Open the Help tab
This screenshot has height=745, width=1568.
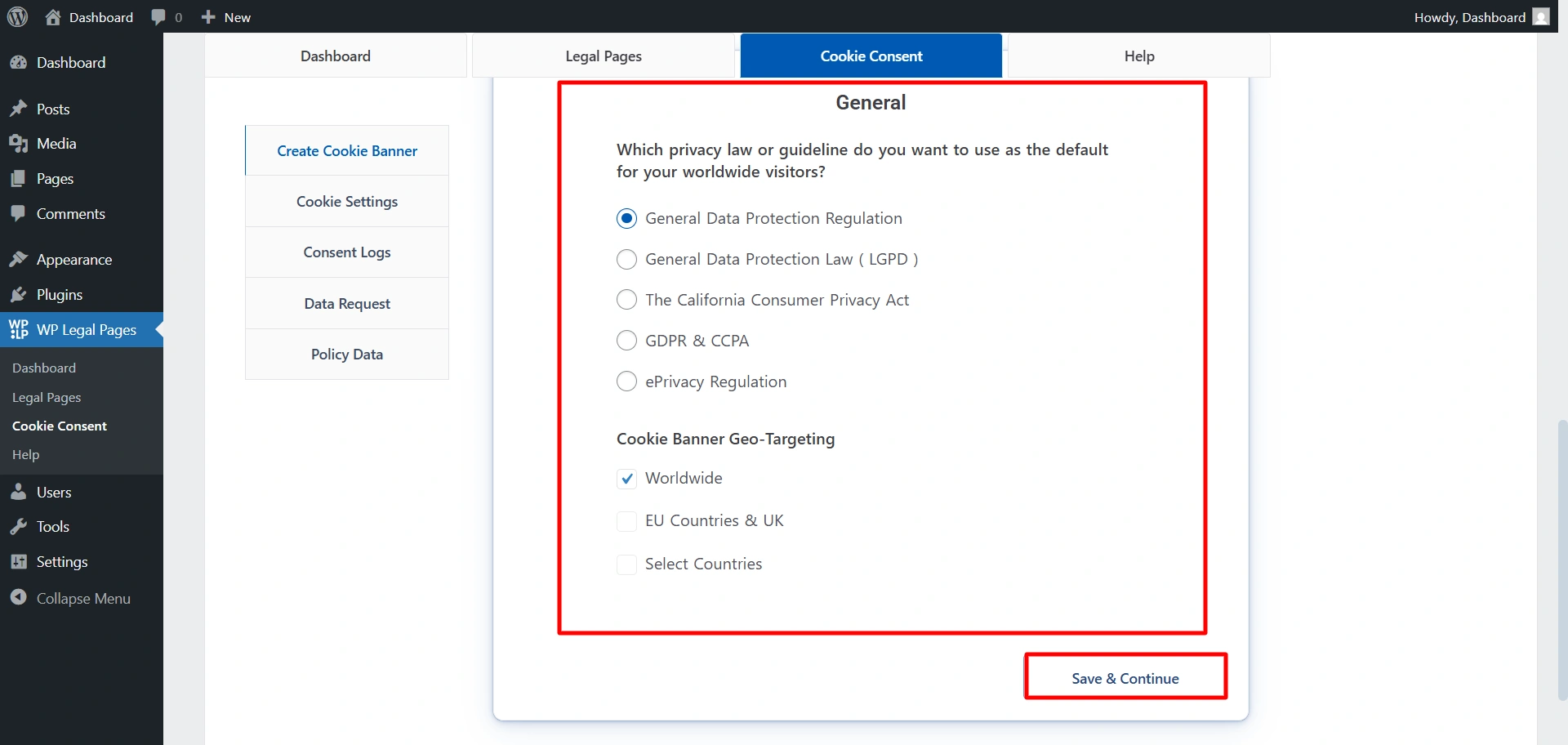[x=1138, y=56]
